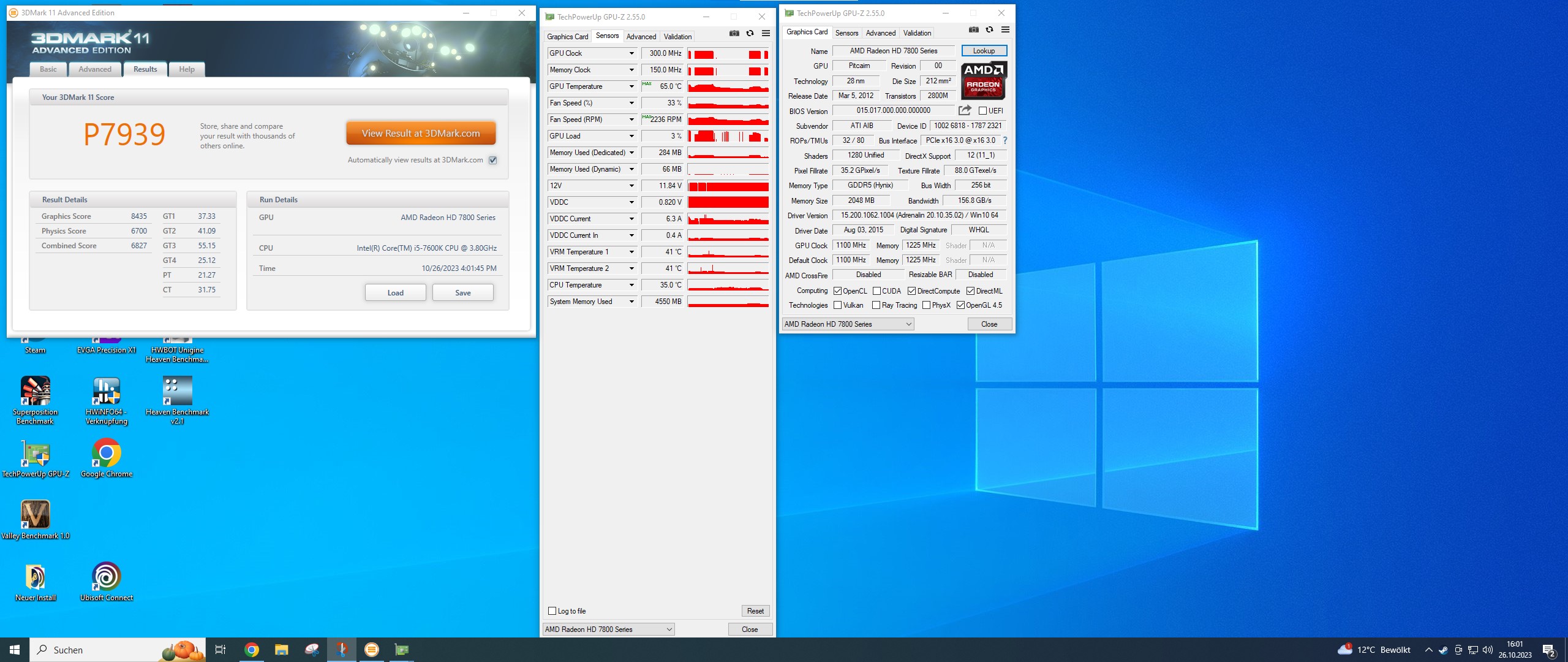
Task: Expand GPU dropdown at bottom of GPU-Z
Action: pos(908,324)
